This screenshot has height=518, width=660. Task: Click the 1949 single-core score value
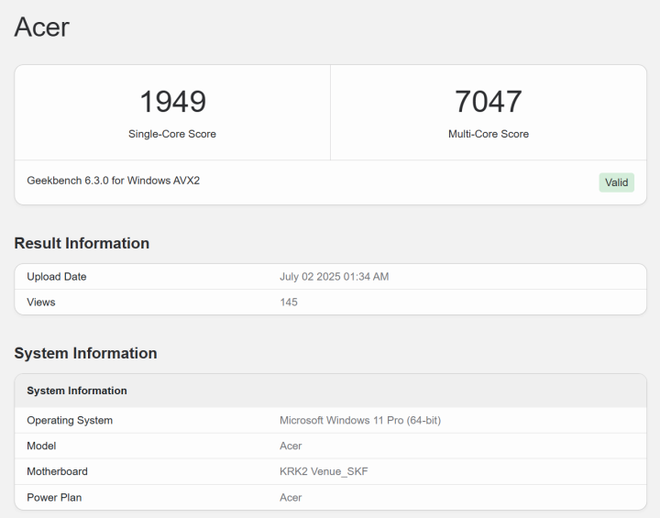pos(173,102)
